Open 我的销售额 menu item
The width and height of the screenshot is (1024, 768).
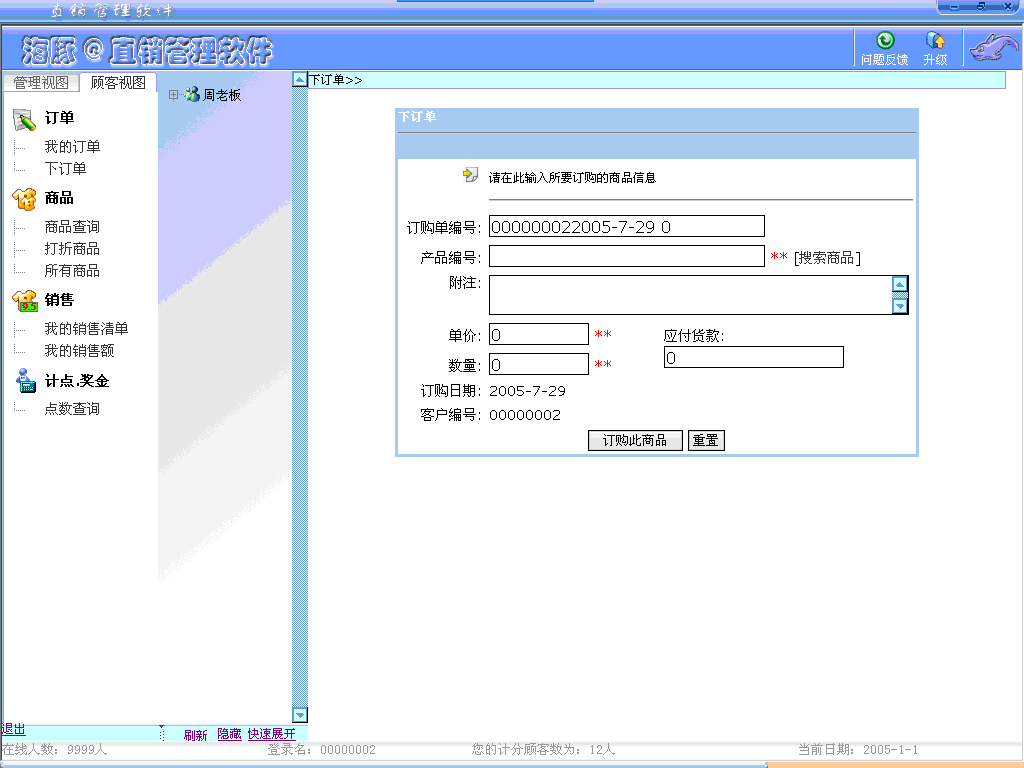(x=79, y=351)
